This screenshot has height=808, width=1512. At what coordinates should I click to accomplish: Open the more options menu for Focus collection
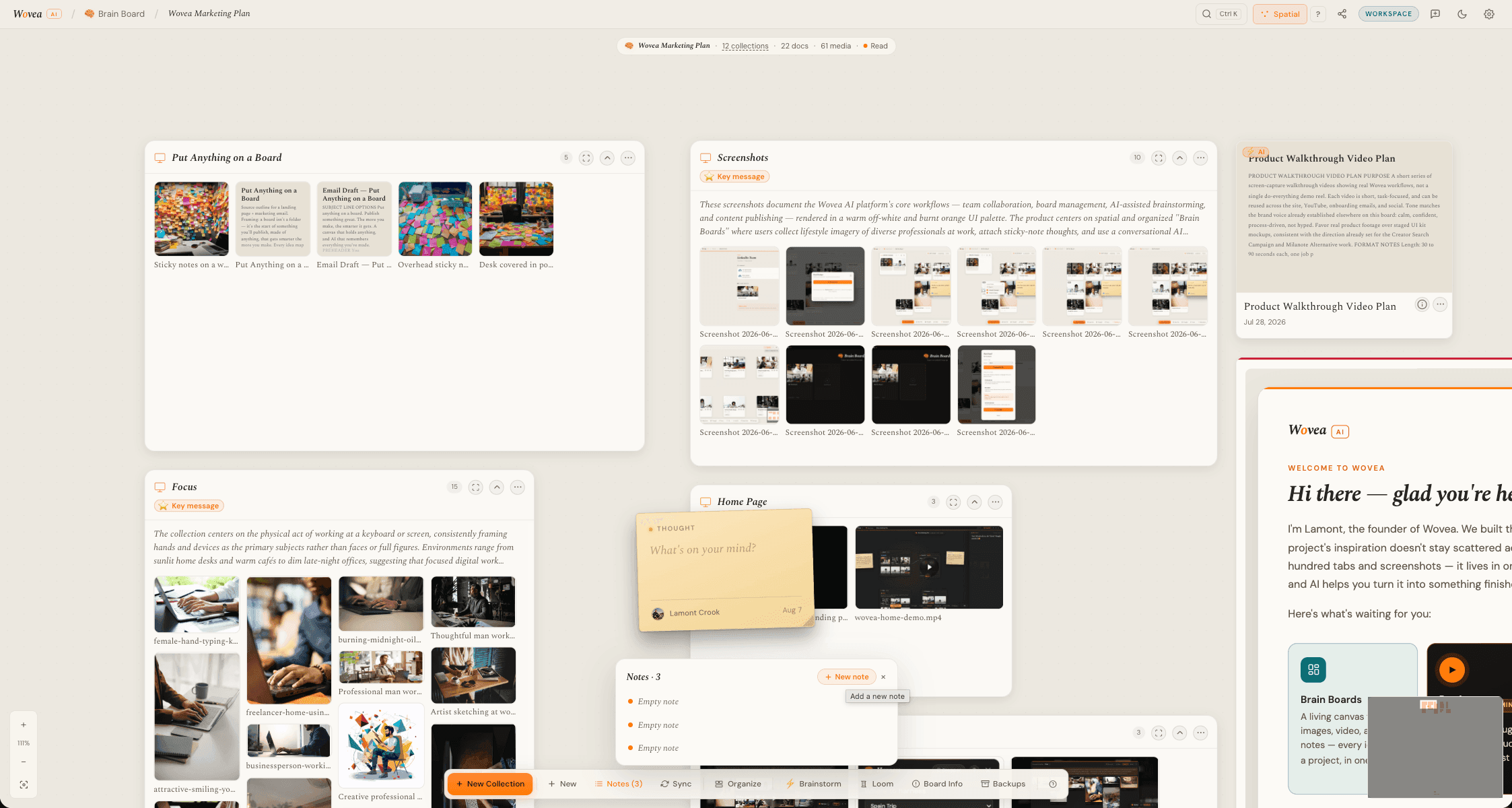tap(518, 487)
